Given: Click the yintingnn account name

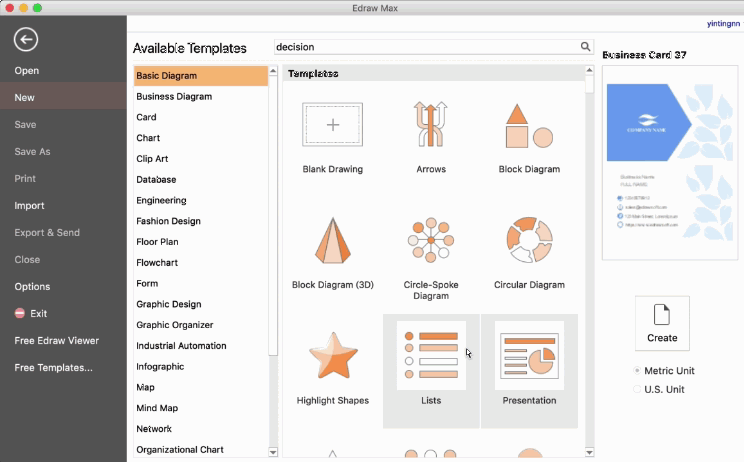Looking at the screenshot, I should tap(723, 23).
